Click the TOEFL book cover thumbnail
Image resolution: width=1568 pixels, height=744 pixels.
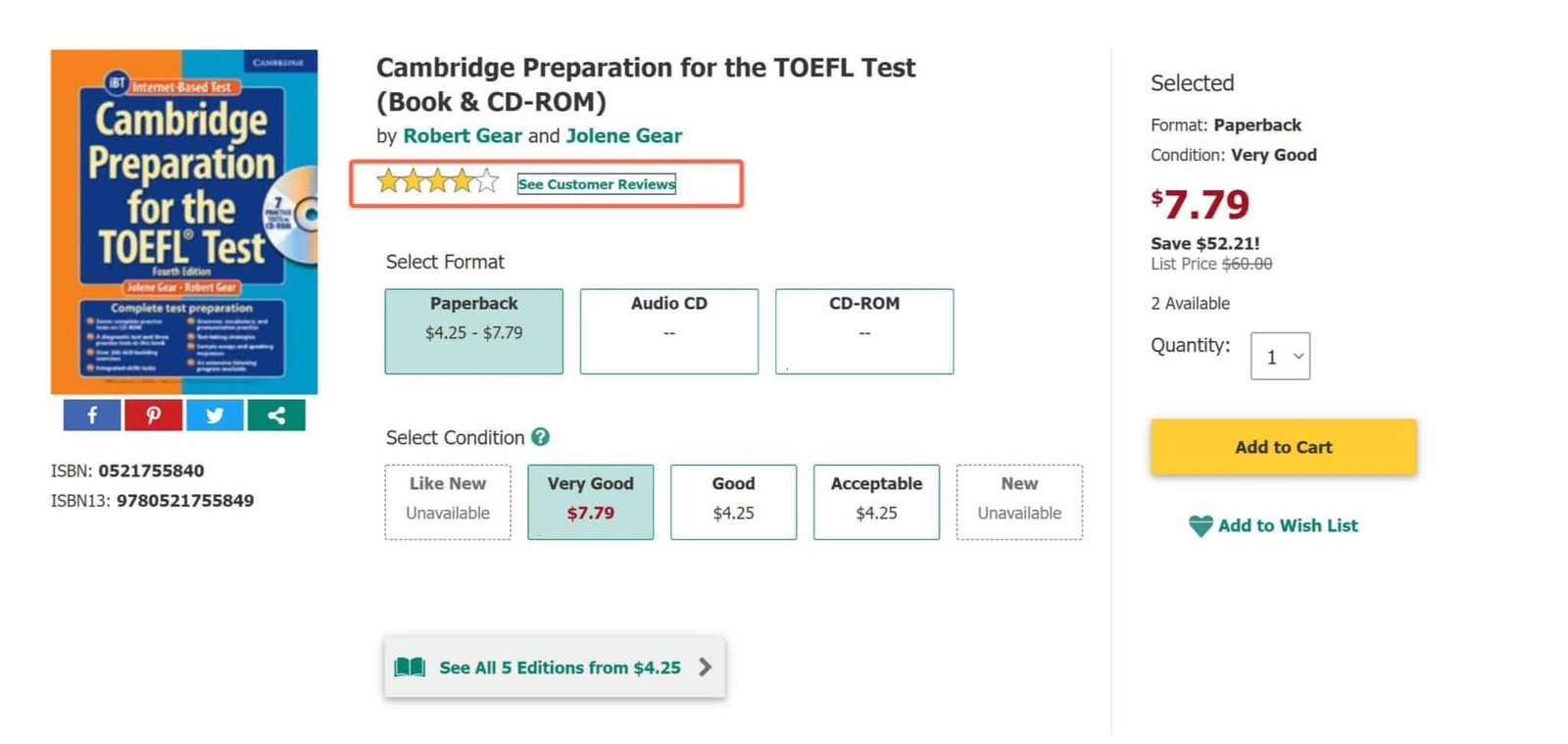pyautogui.click(x=184, y=222)
